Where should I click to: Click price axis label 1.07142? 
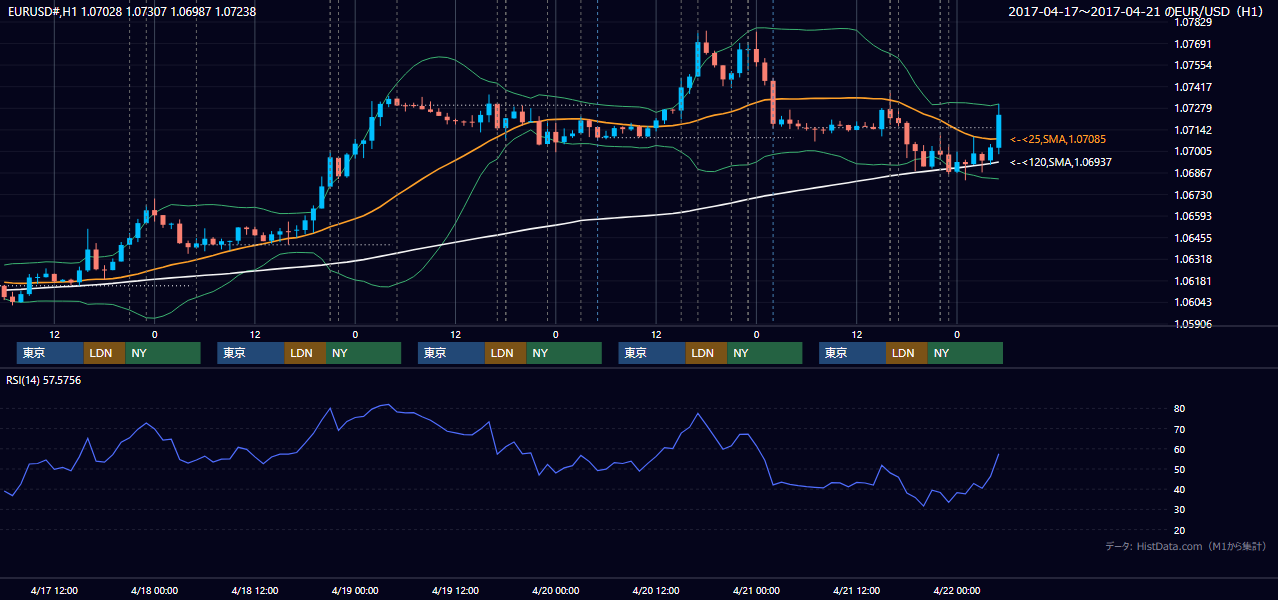[1192, 130]
